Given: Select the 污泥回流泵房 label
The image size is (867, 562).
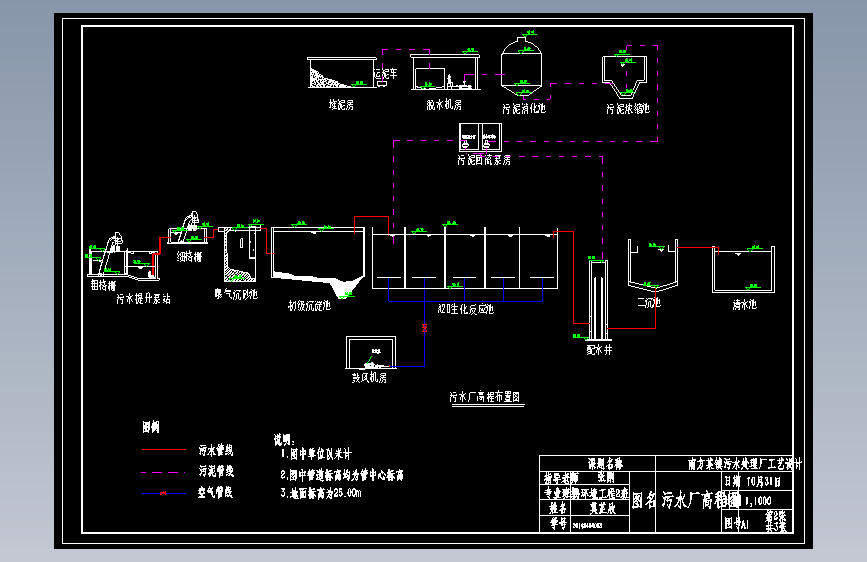Looking at the screenshot, I should pyautogui.click(x=484, y=160).
